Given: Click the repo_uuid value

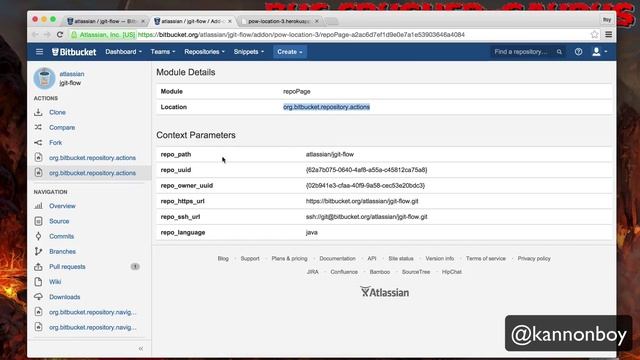Looking at the screenshot, I should click(367, 170).
